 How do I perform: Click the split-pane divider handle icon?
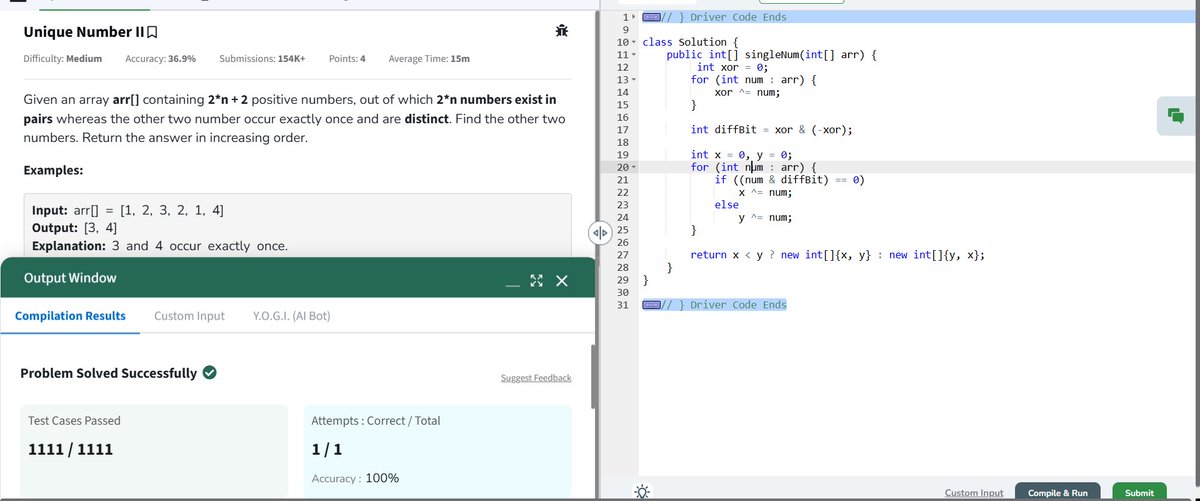coord(600,235)
